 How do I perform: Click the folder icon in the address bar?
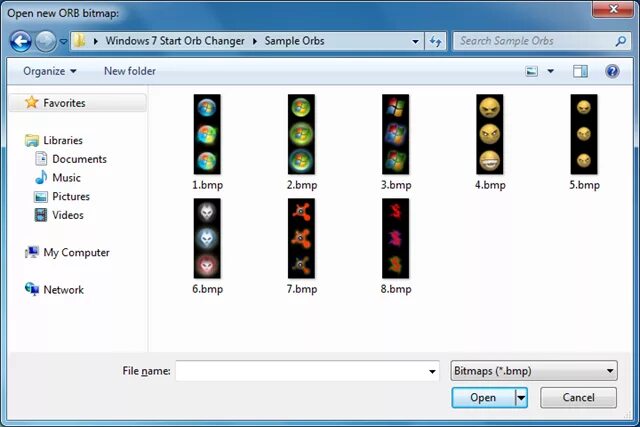(x=80, y=41)
